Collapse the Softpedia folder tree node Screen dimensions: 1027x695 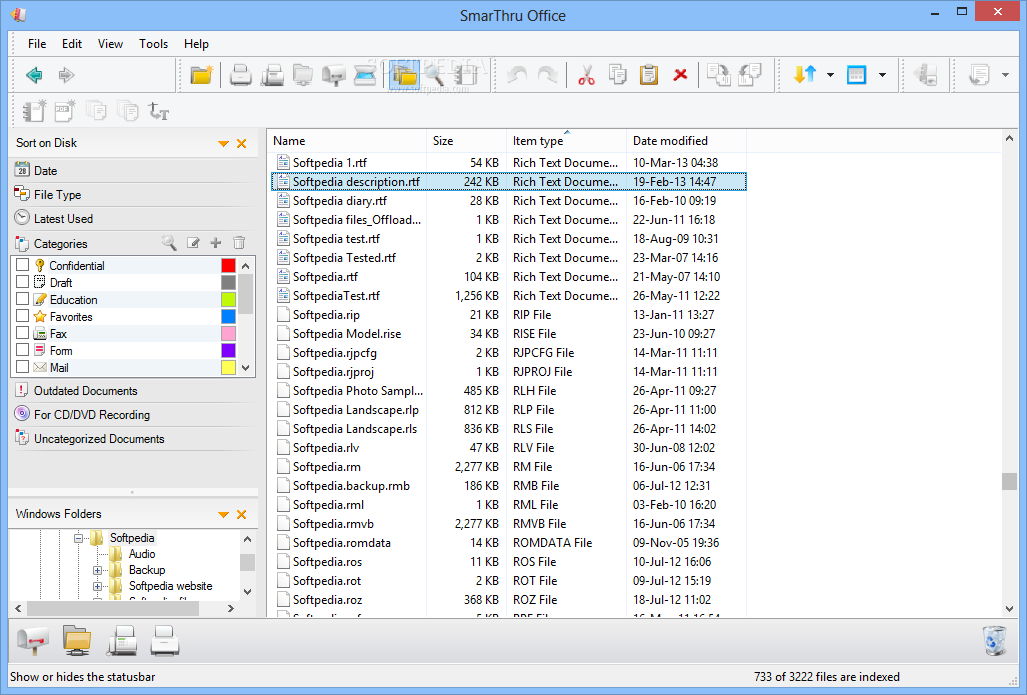79,538
